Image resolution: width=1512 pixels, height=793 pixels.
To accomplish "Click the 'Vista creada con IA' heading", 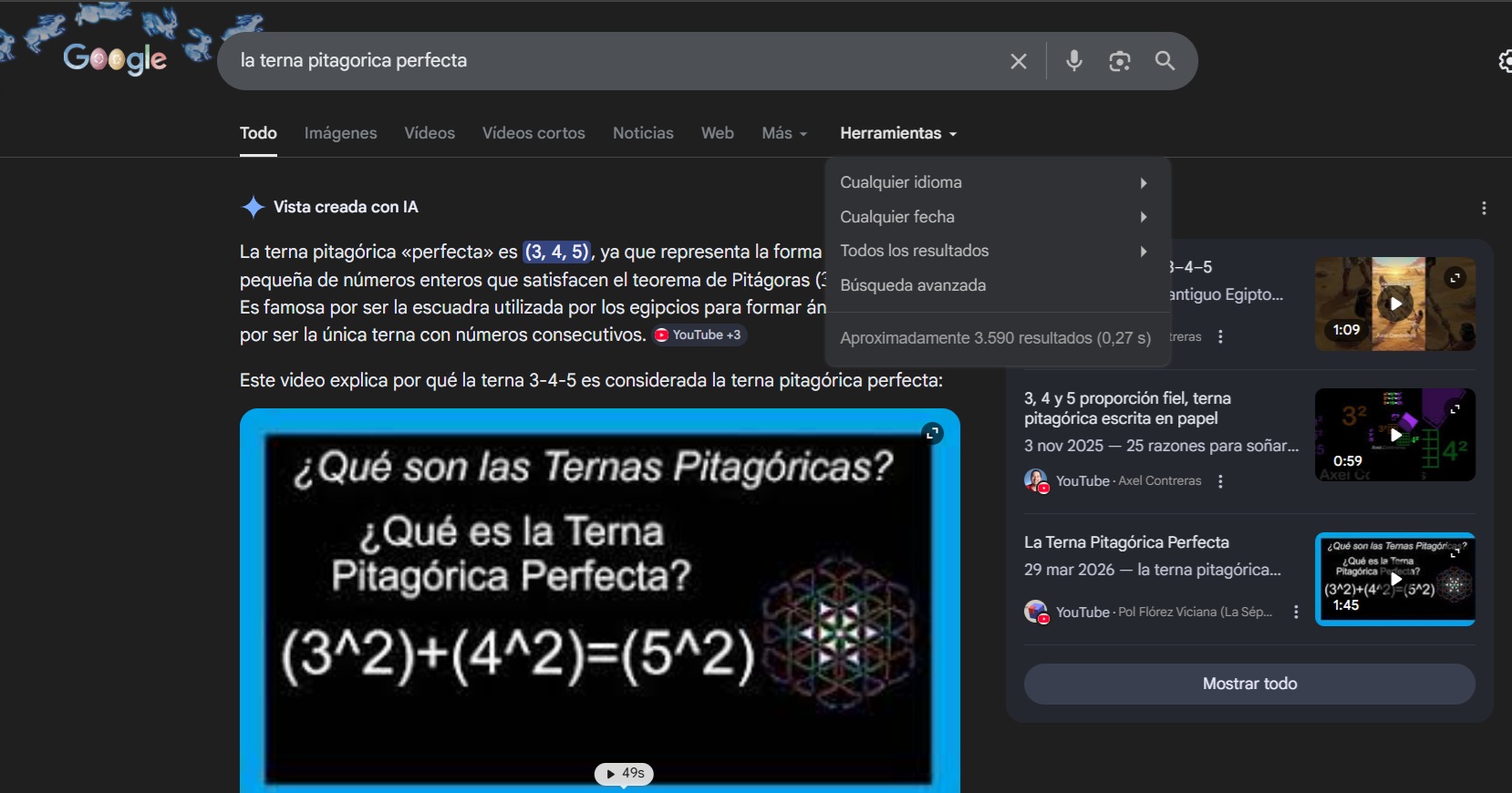I will [x=346, y=207].
